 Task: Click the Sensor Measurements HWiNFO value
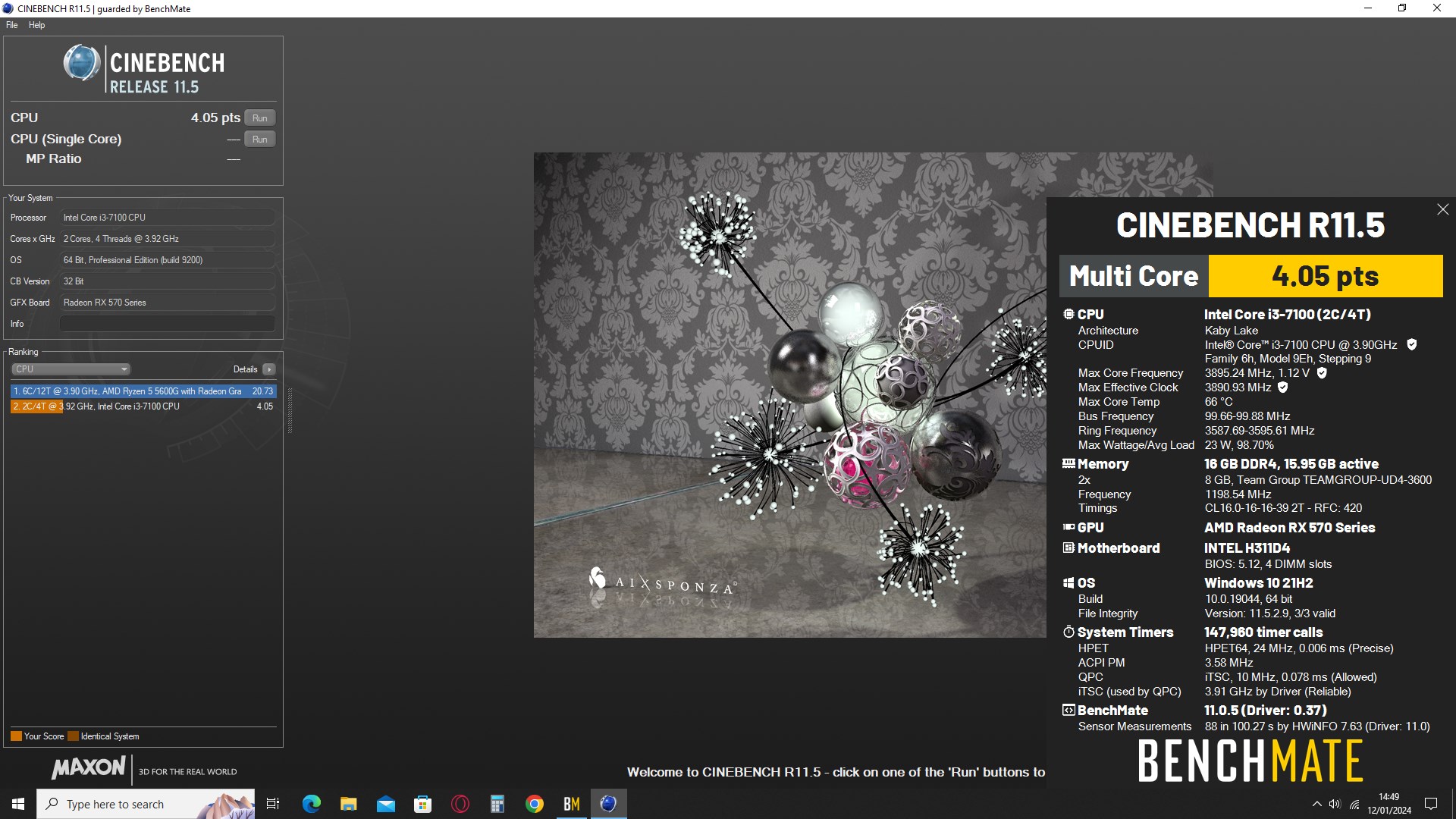(x=1317, y=726)
